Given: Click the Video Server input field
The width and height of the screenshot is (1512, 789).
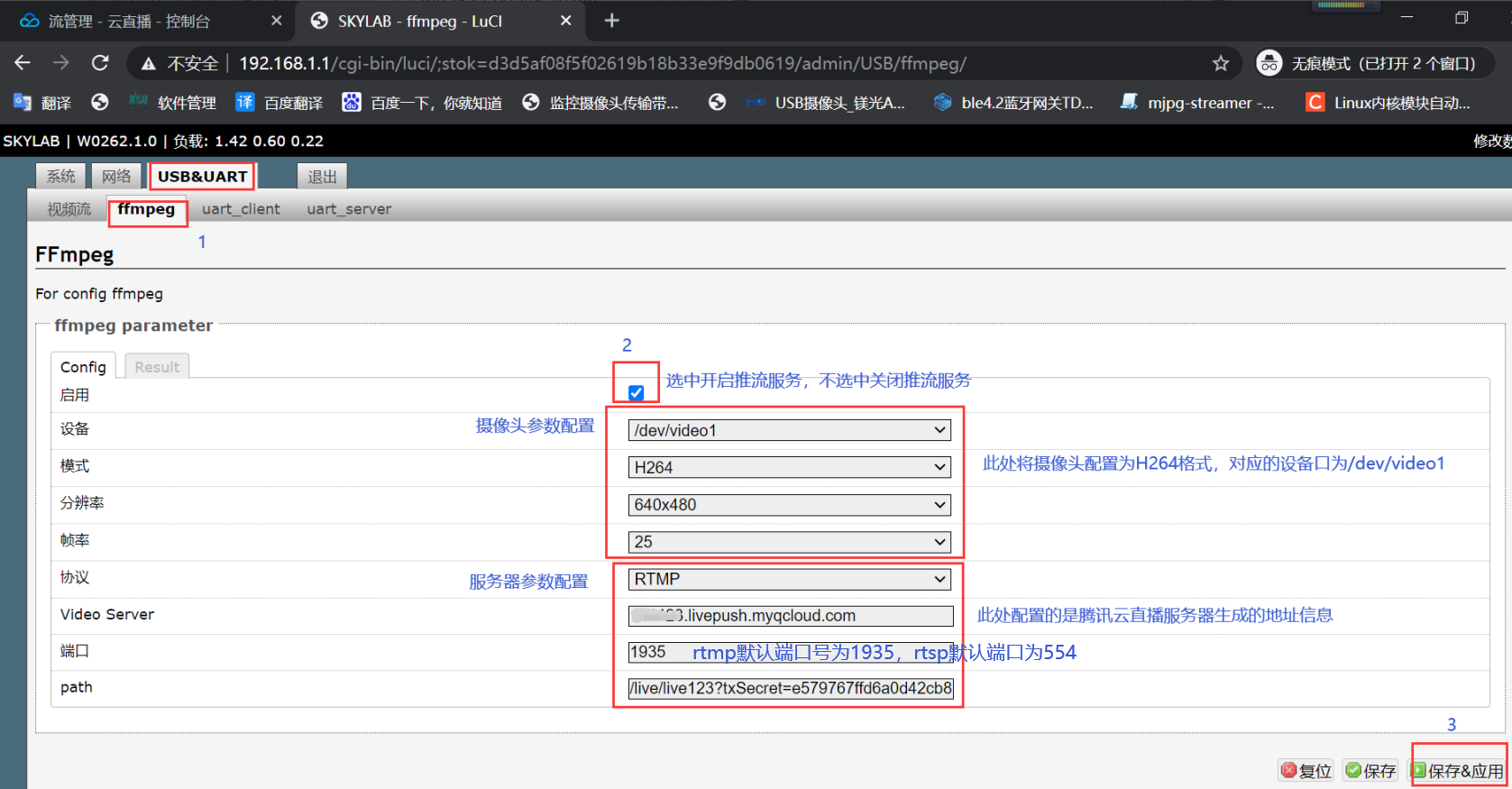Looking at the screenshot, I should coord(791,616).
